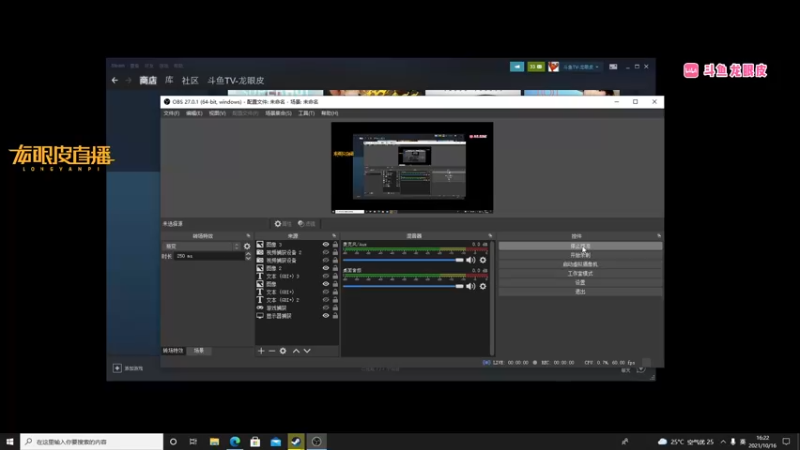Viewport: 800px width, 450px height.
Task: Click the add source plus icon
Action: pyautogui.click(x=261, y=351)
